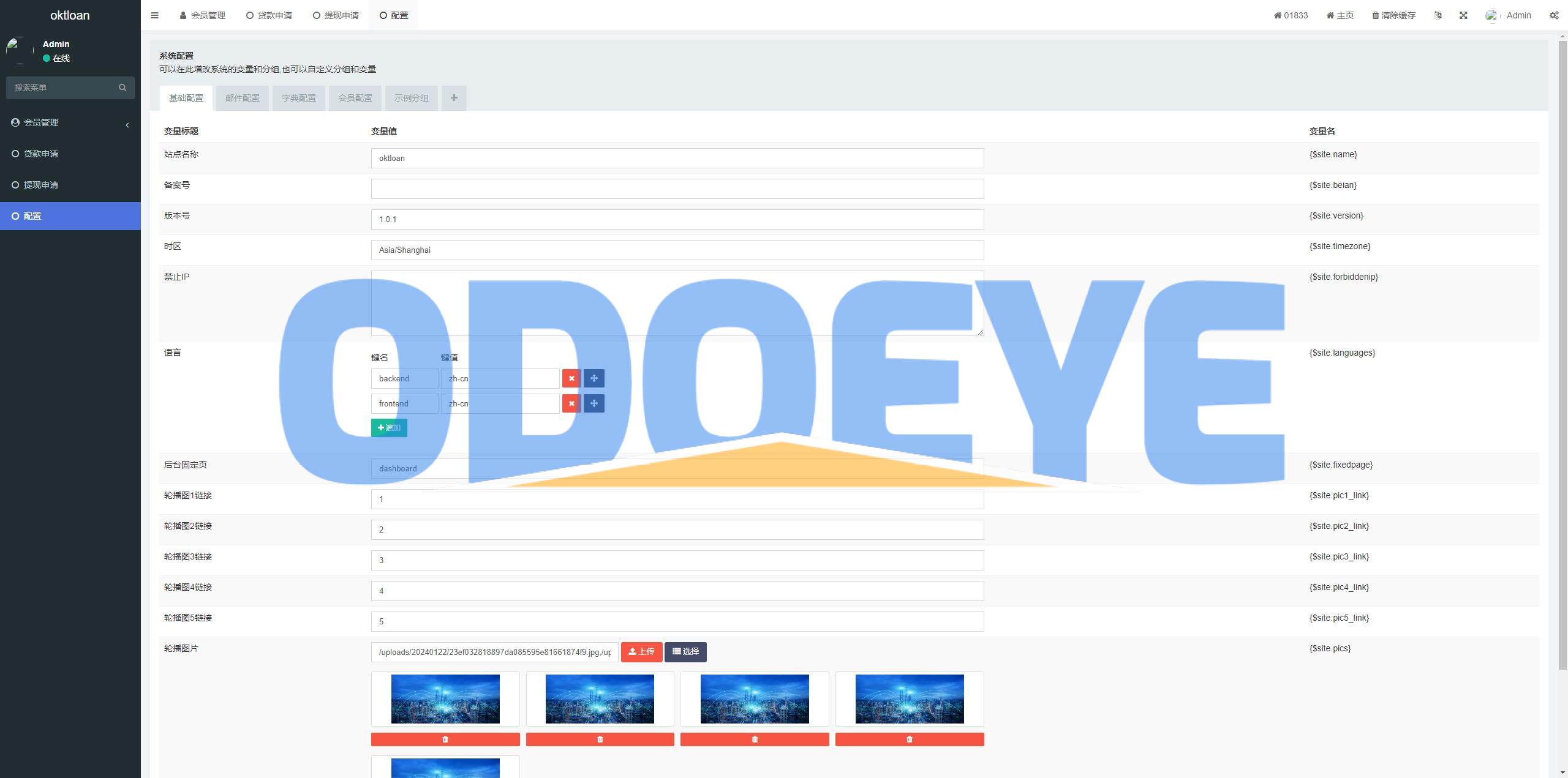Remove the frontend language row
This screenshot has width=1568, height=778.
(571, 403)
